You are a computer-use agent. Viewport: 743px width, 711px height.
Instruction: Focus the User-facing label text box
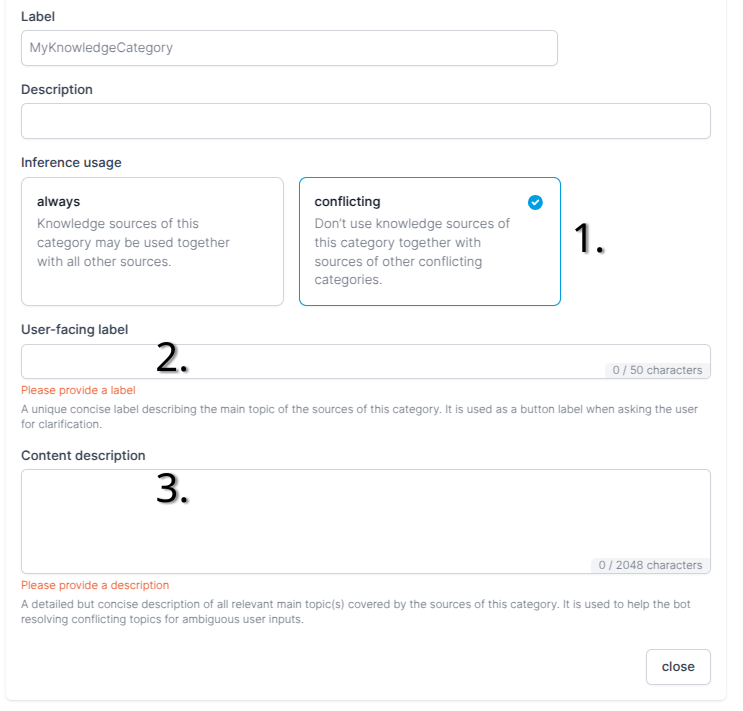pos(366,361)
